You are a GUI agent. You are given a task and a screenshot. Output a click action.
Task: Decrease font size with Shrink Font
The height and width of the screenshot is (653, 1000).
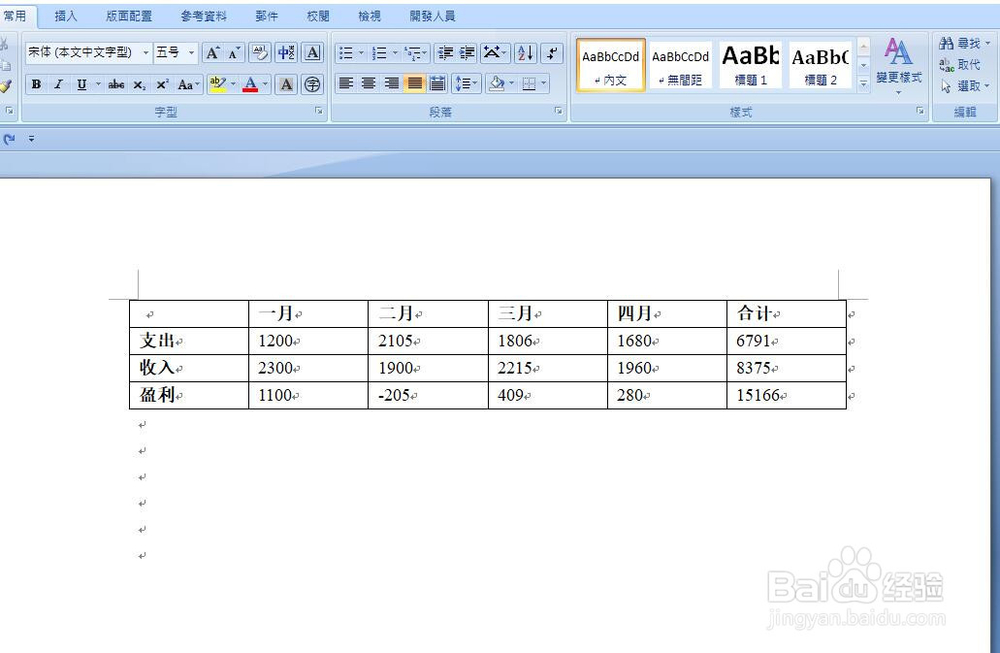coord(234,52)
